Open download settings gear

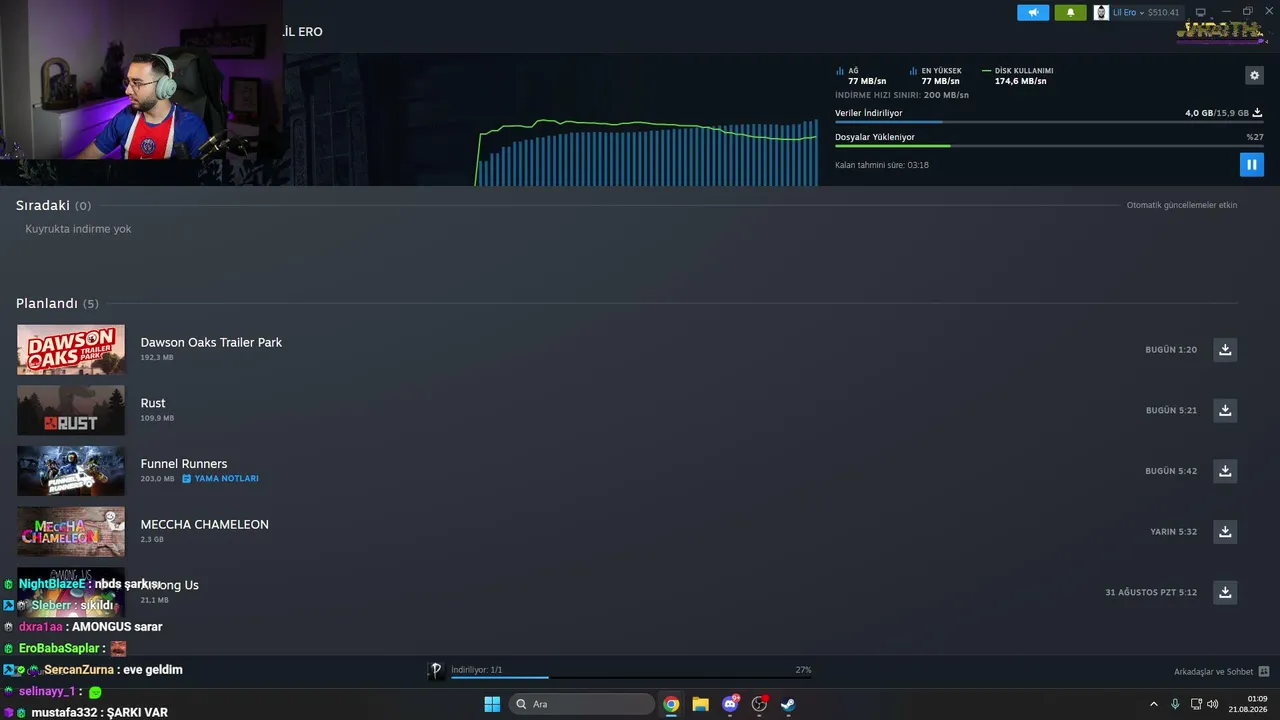pyautogui.click(x=1254, y=75)
